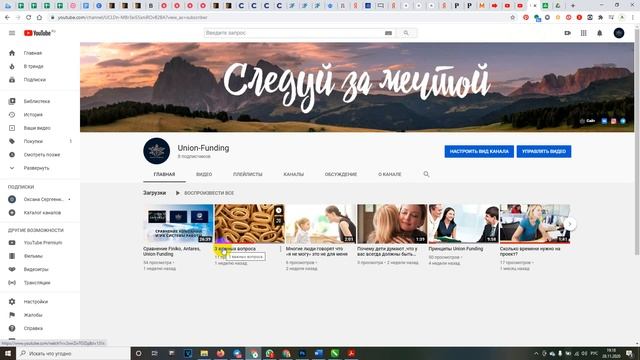Bookmark this page with the star

(x=513, y=18)
